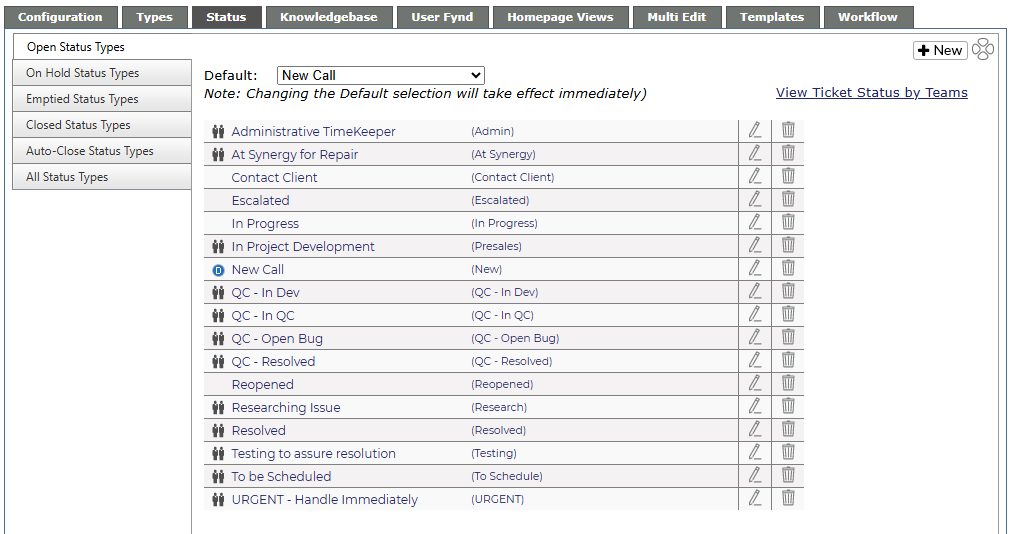Click the team icon beside Resolved

pos(218,431)
